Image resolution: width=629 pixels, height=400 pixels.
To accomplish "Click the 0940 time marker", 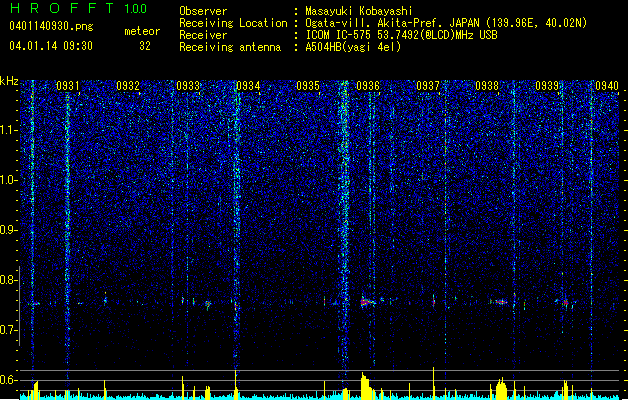I will 607,86.
